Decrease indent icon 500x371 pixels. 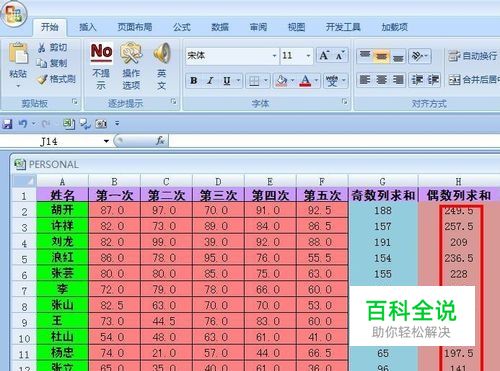click(x=417, y=80)
